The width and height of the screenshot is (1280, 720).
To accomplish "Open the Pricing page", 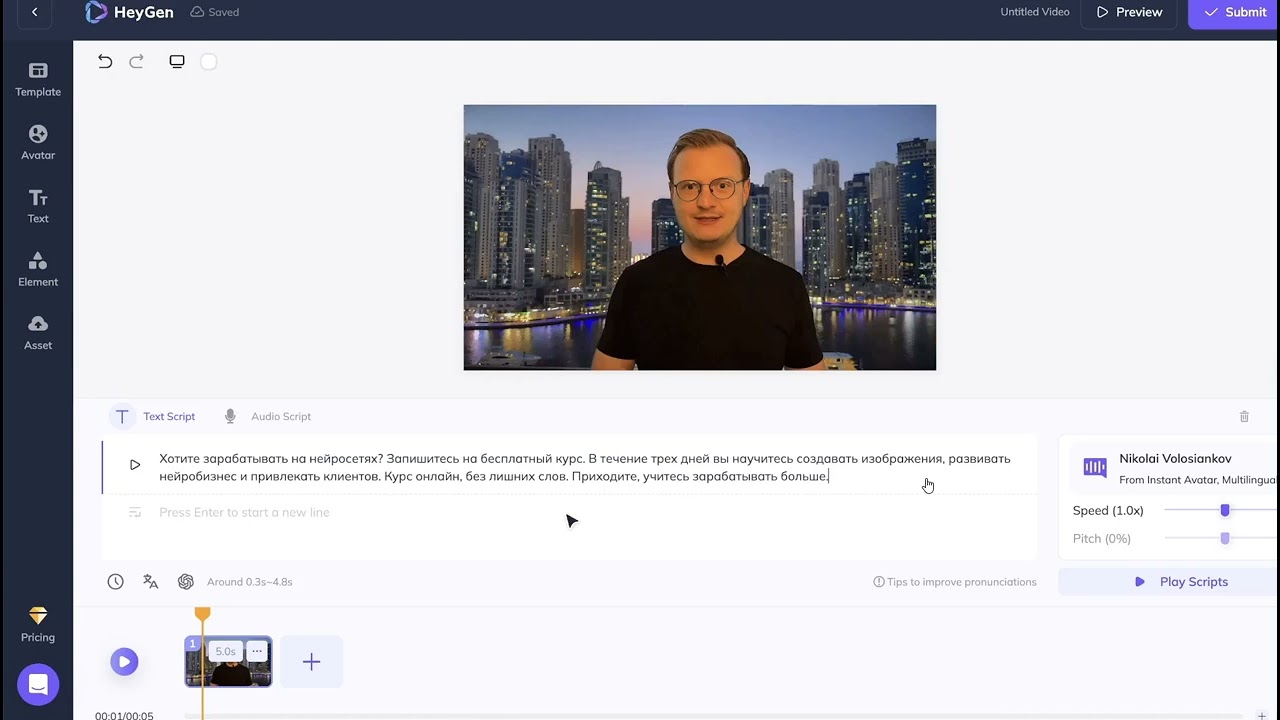I will (38, 625).
